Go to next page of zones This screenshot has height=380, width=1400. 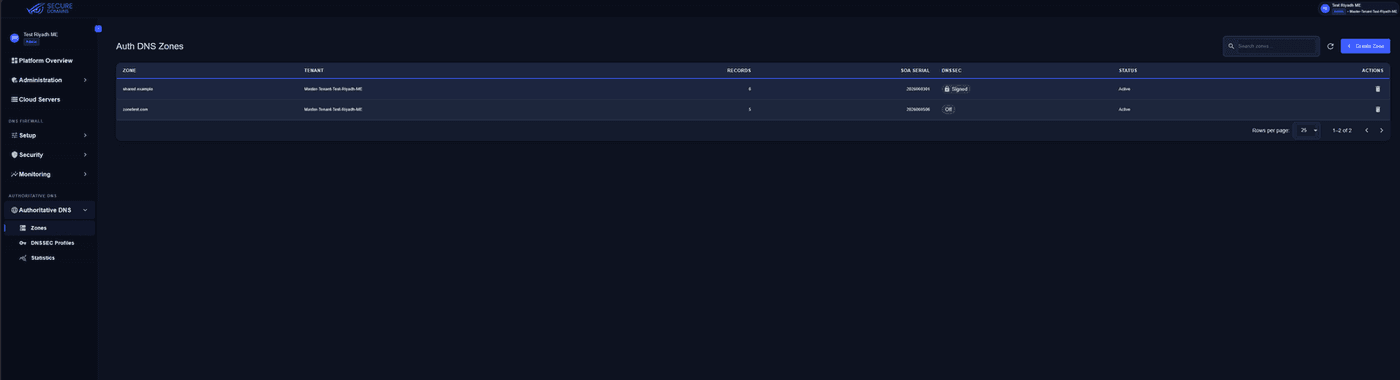pyautogui.click(x=1382, y=130)
